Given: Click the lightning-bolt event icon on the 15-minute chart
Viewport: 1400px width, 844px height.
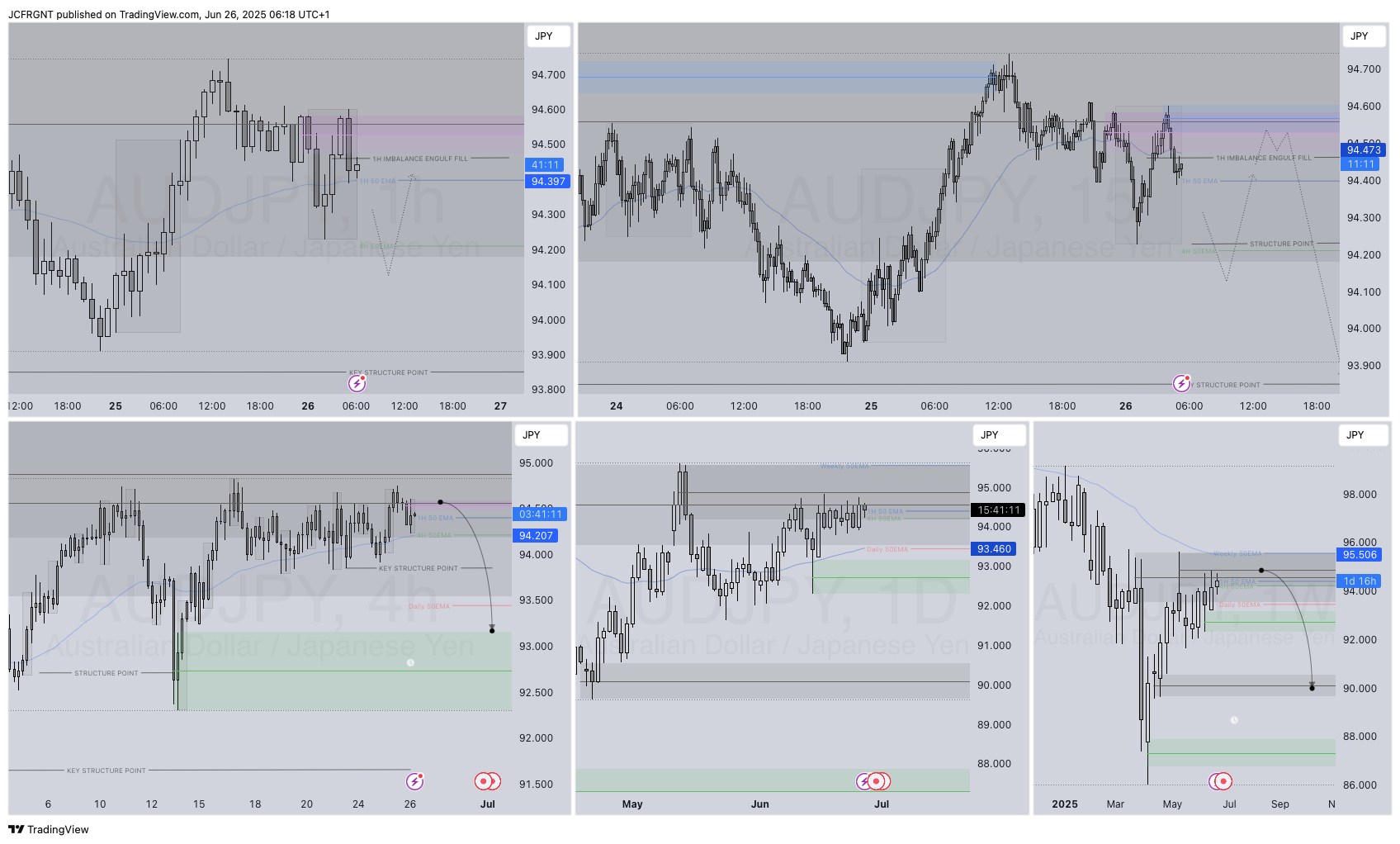Looking at the screenshot, I should (x=1182, y=383).
